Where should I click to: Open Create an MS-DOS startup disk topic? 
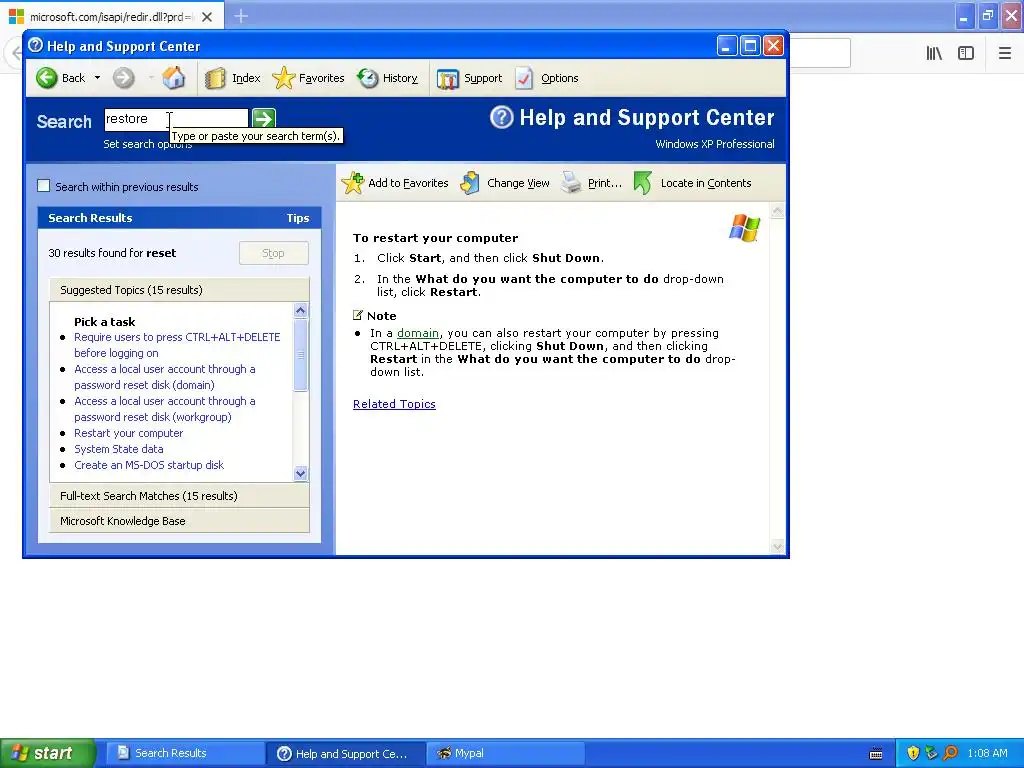pos(149,465)
